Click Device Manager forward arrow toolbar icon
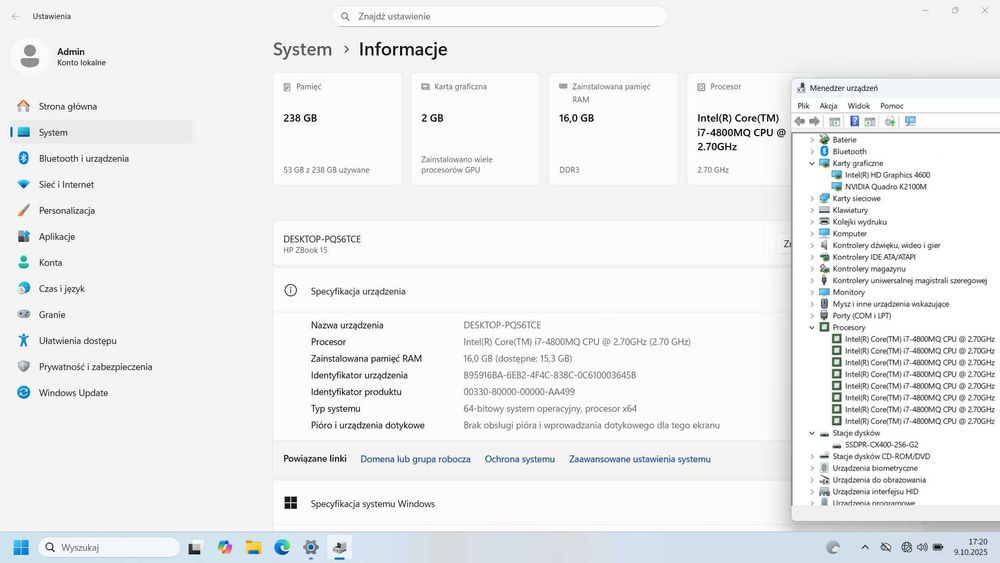The image size is (1000, 563). 814,121
